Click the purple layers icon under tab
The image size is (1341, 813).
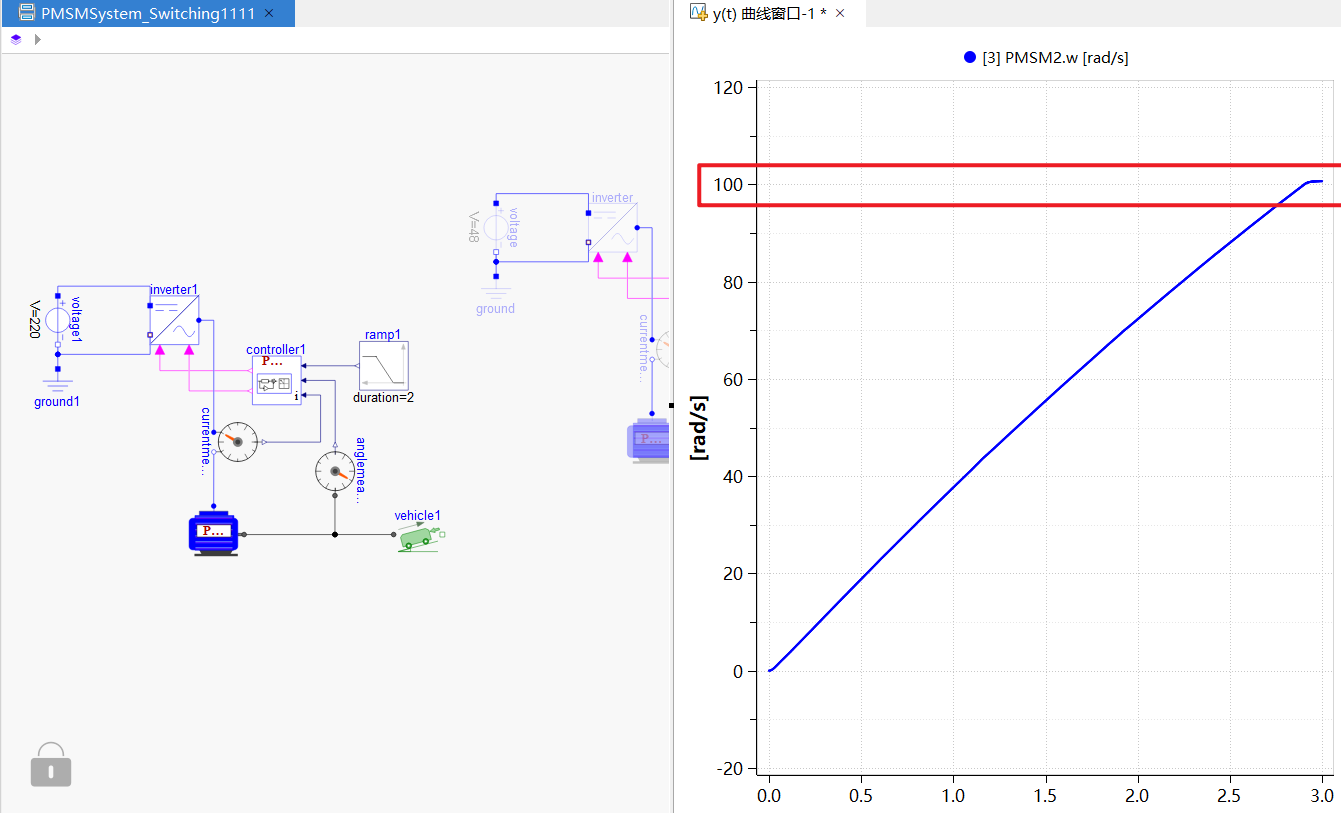pyautogui.click(x=16, y=40)
